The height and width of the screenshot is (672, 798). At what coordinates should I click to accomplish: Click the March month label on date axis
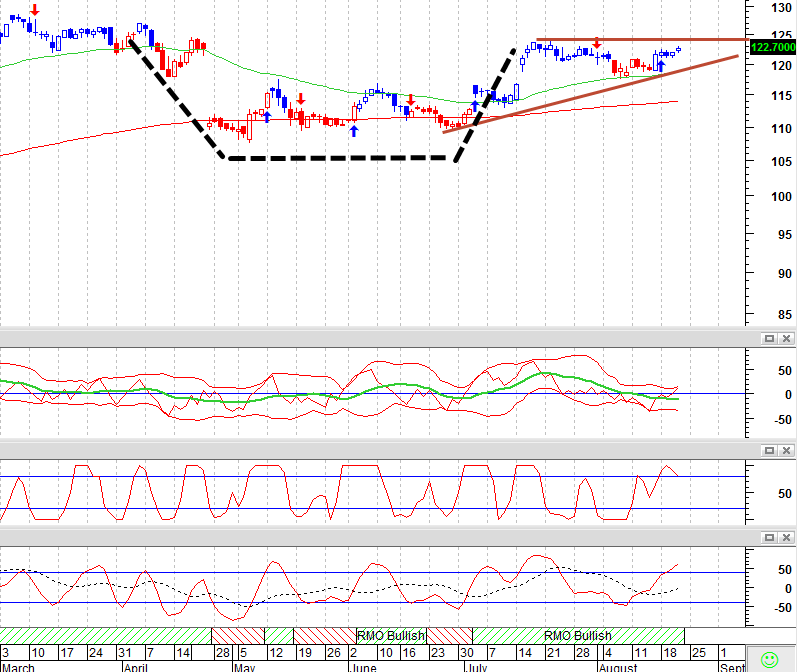click(x=18, y=667)
